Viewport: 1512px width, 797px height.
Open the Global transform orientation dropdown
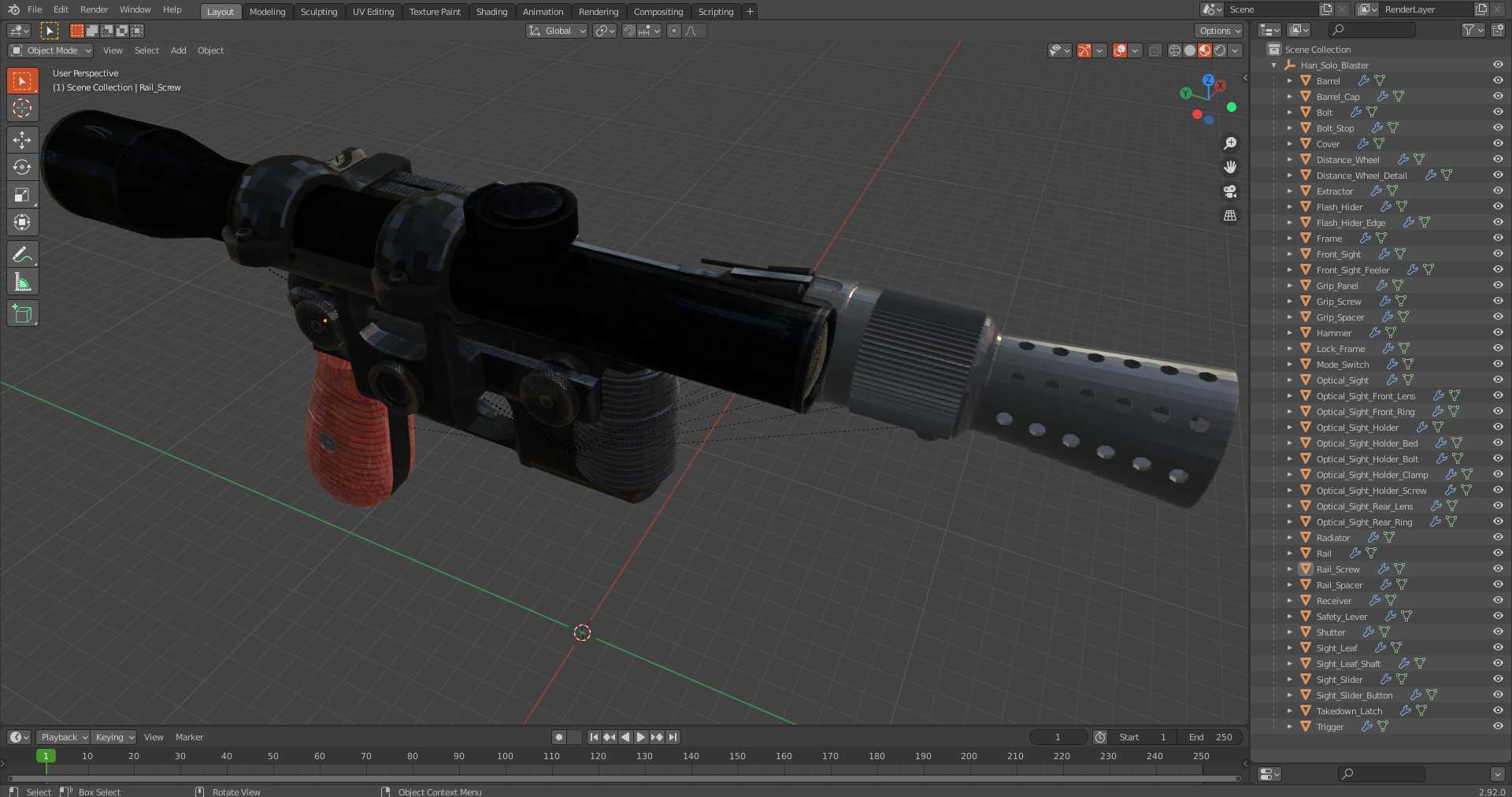[557, 31]
